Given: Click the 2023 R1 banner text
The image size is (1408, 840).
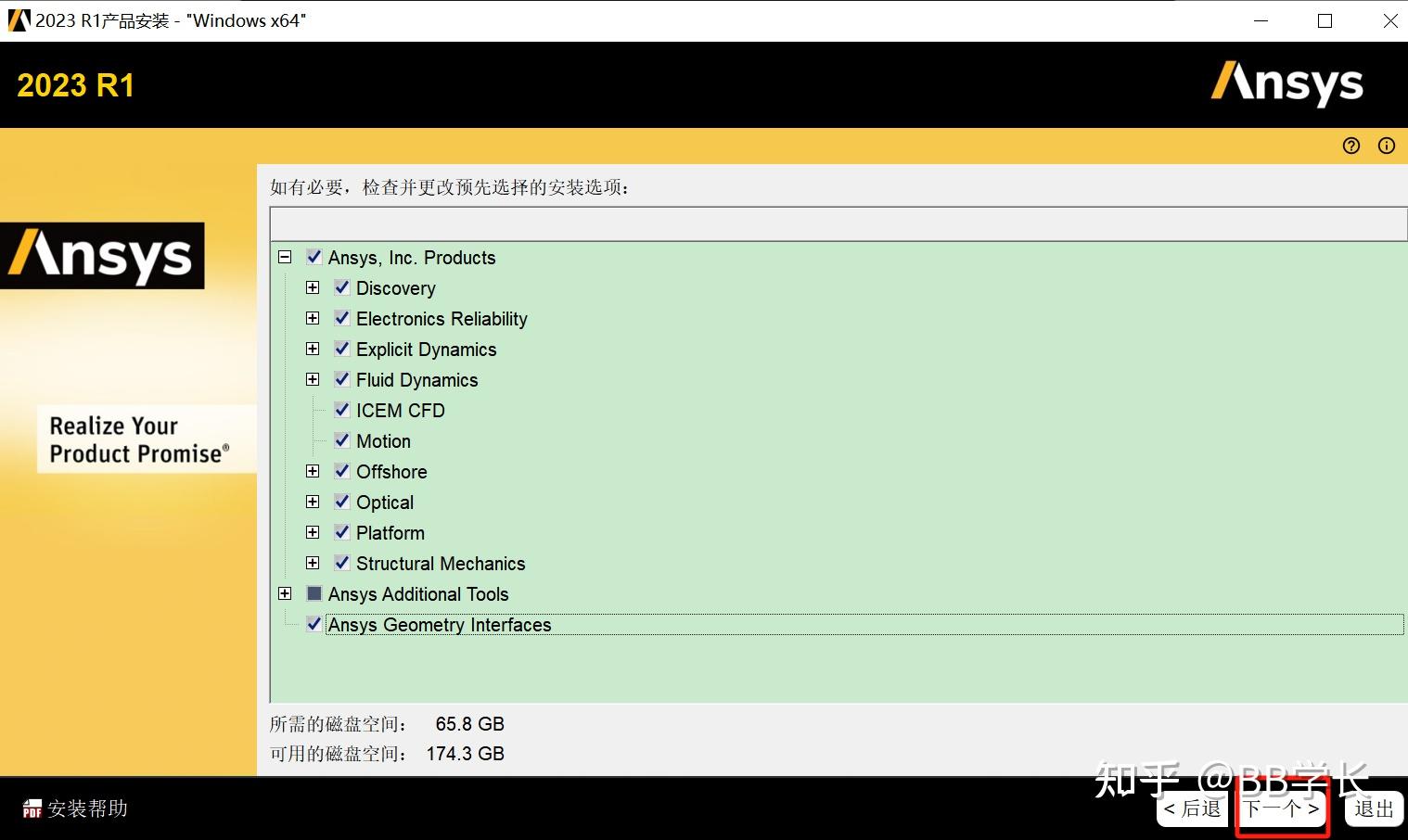Looking at the screenshot, I should point(76,85).
